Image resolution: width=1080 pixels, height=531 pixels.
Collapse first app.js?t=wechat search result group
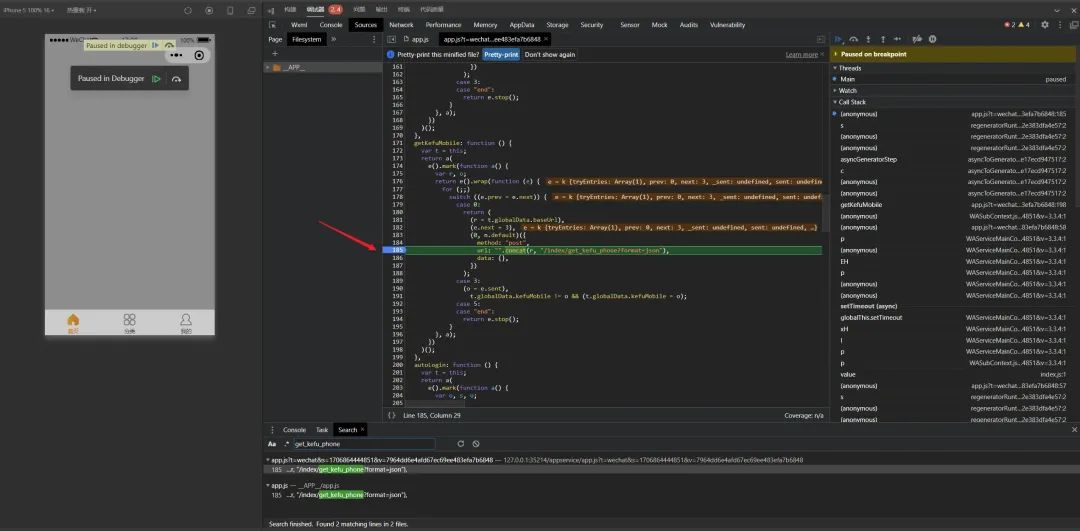coord(267,459)
